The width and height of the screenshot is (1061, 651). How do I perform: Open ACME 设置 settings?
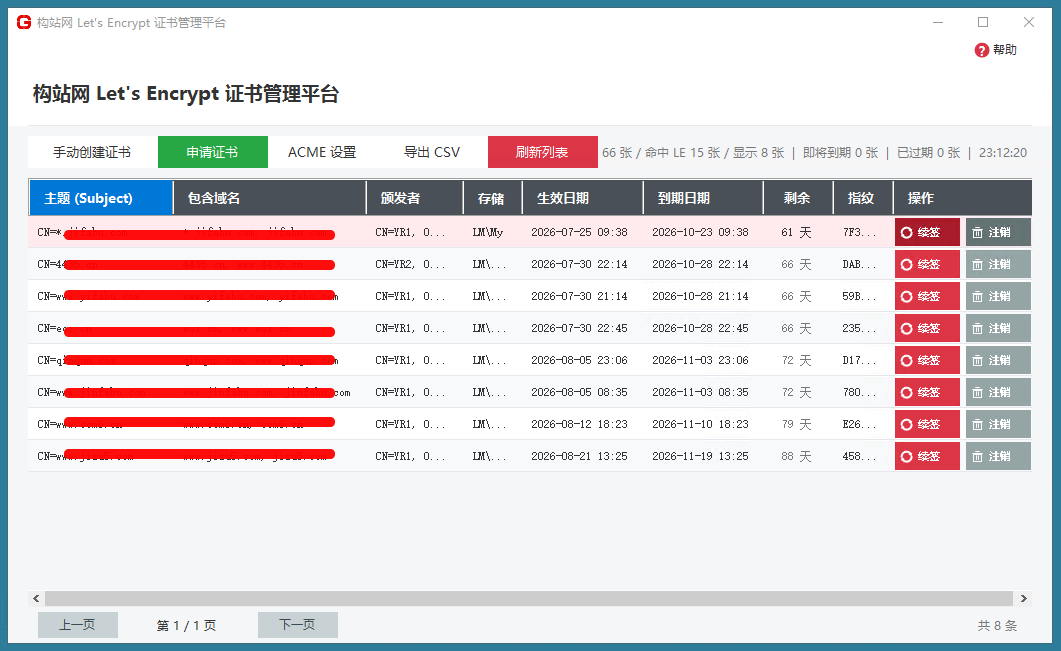(x=322, y=152)
